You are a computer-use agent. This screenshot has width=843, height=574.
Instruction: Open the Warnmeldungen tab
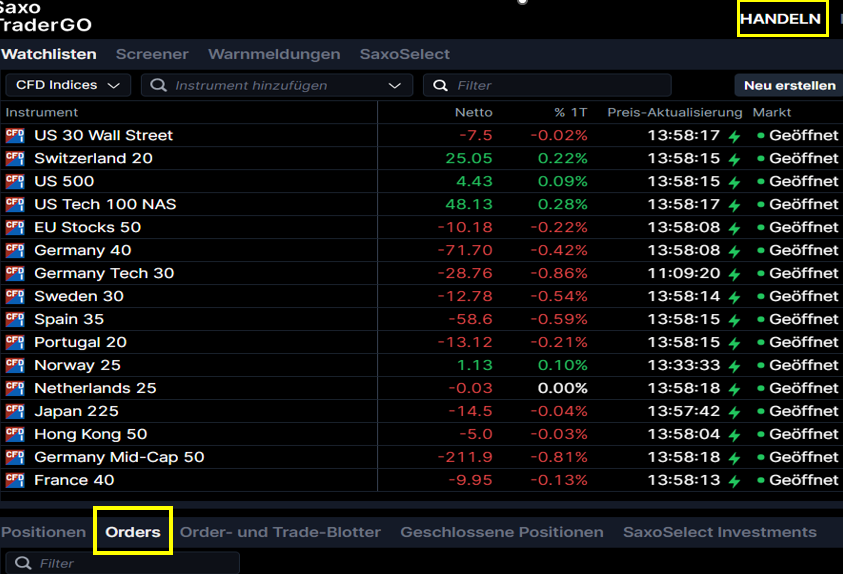(x=274, y=54)
